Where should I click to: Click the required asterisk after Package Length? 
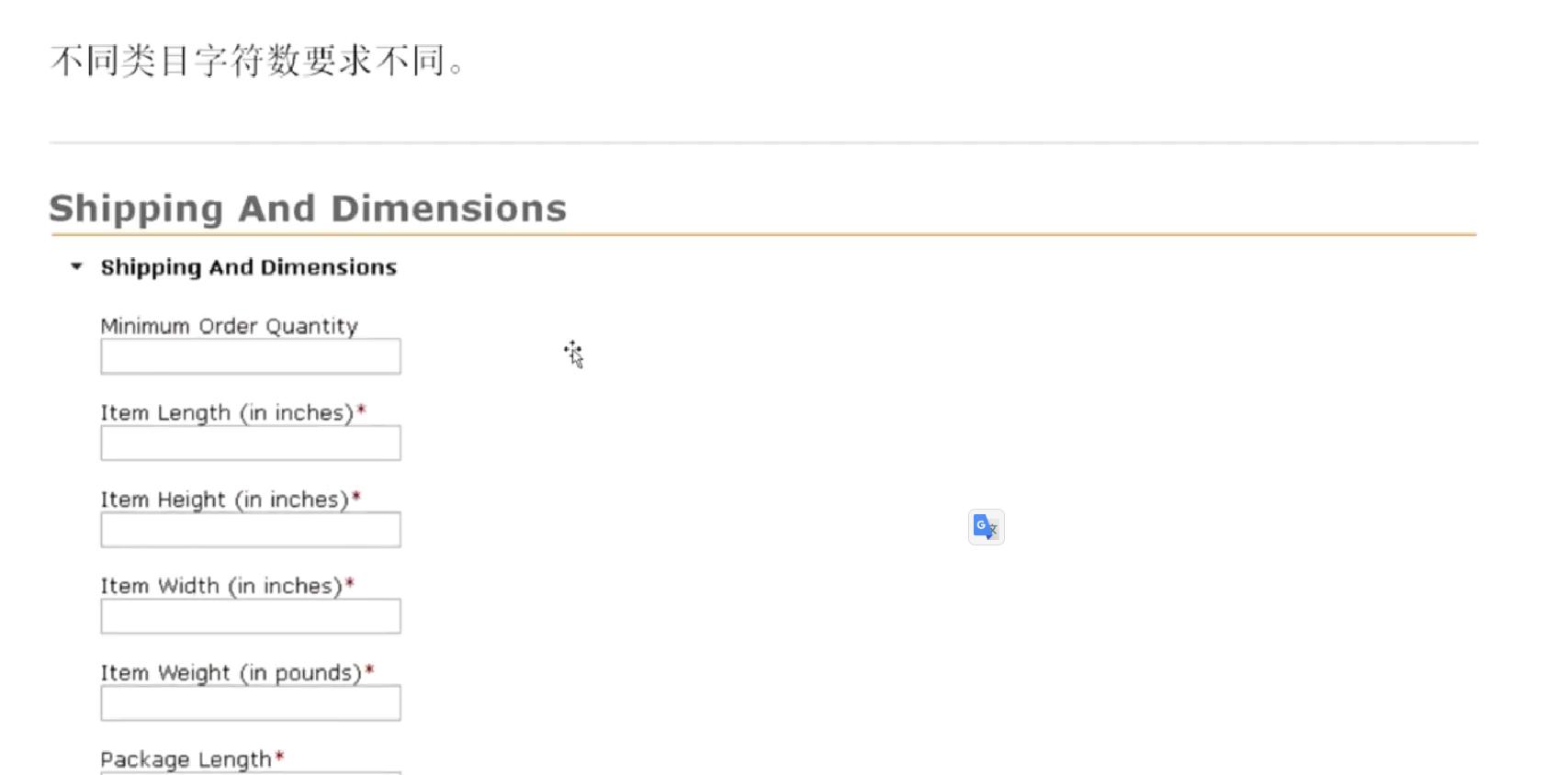[x=280, y=756]
